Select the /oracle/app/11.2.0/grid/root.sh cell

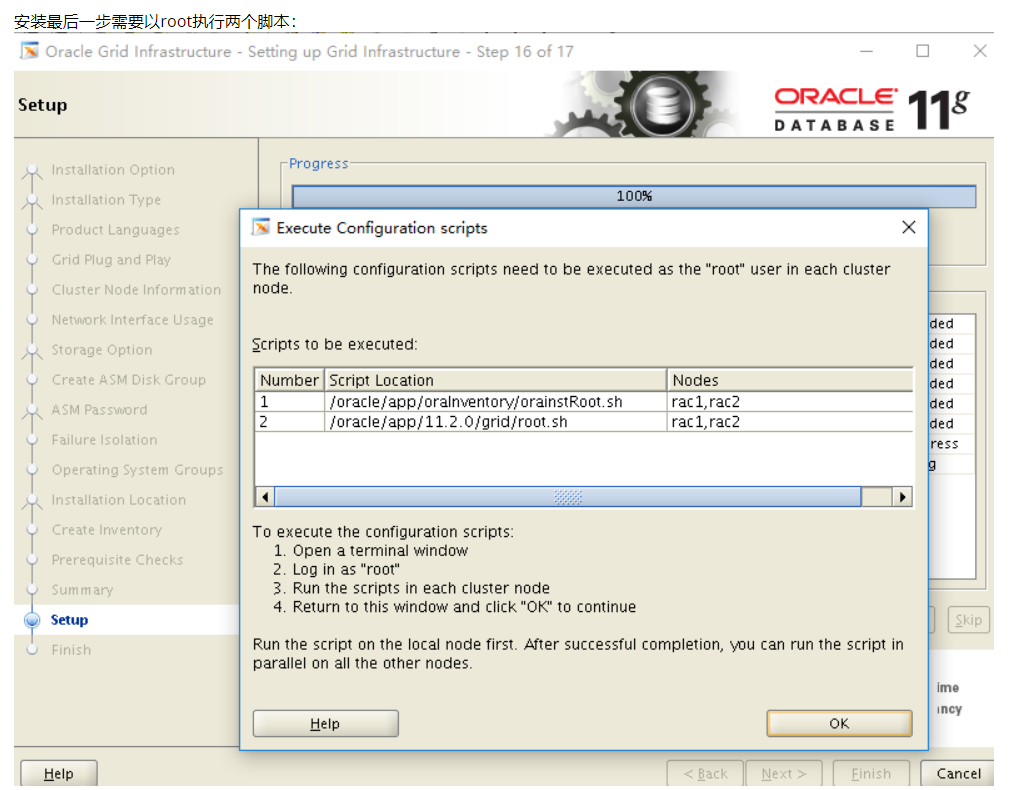pos(495,422)
